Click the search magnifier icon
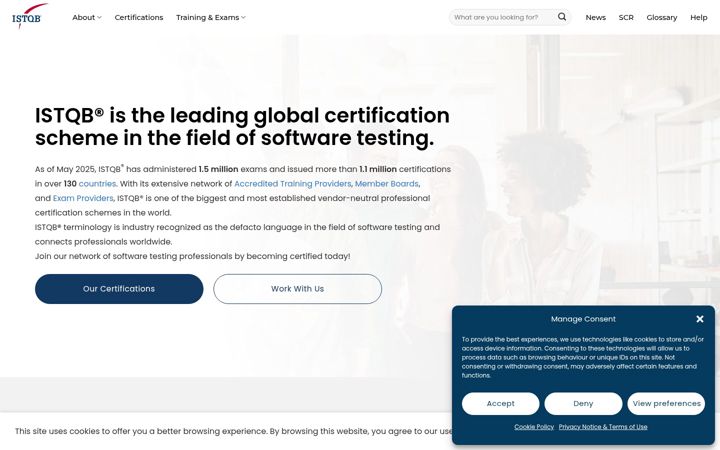This screenshot has height=450, width=720. (562, 17)
